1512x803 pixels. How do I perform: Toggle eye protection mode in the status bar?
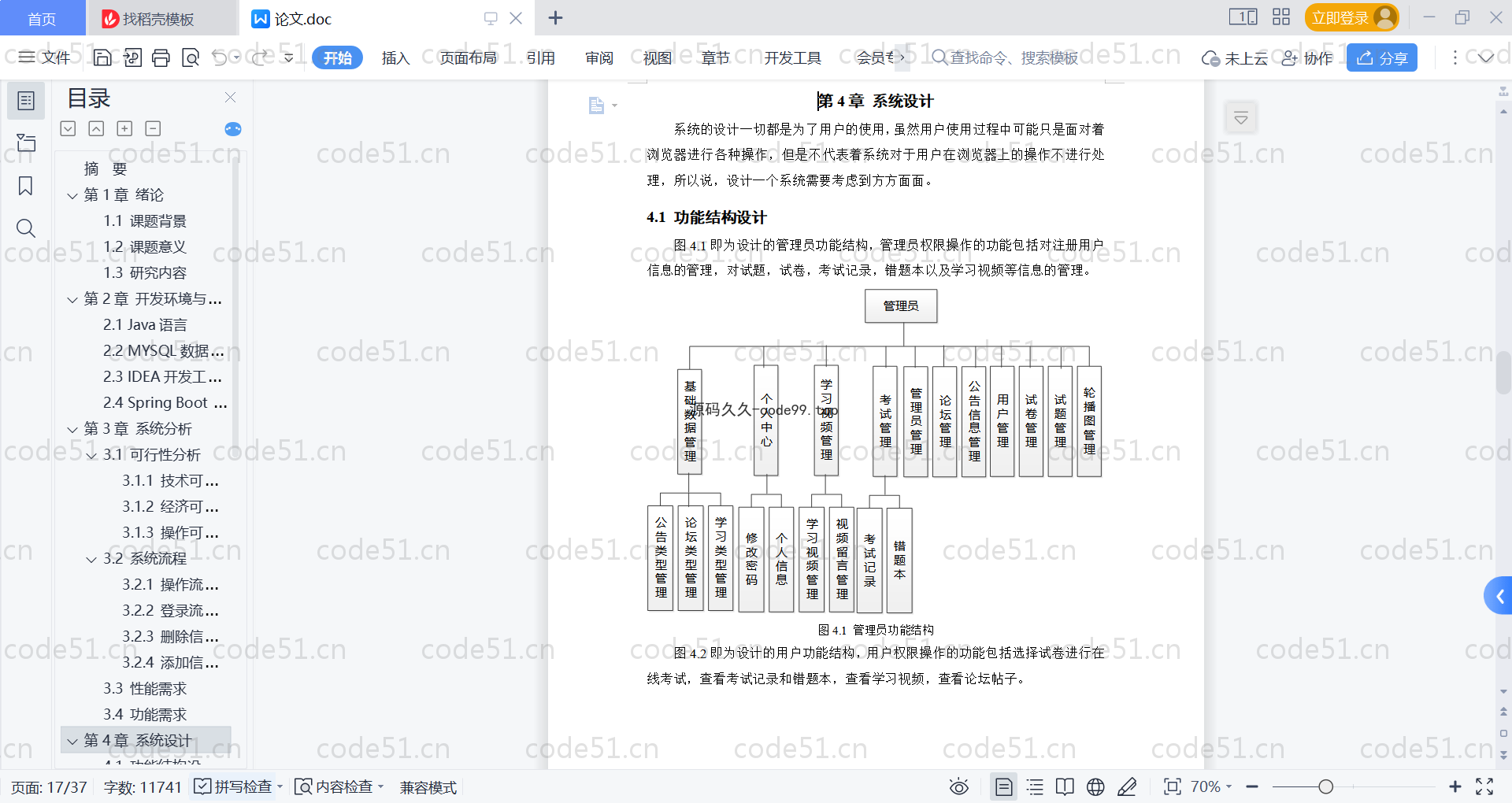(x=958, y=786)
